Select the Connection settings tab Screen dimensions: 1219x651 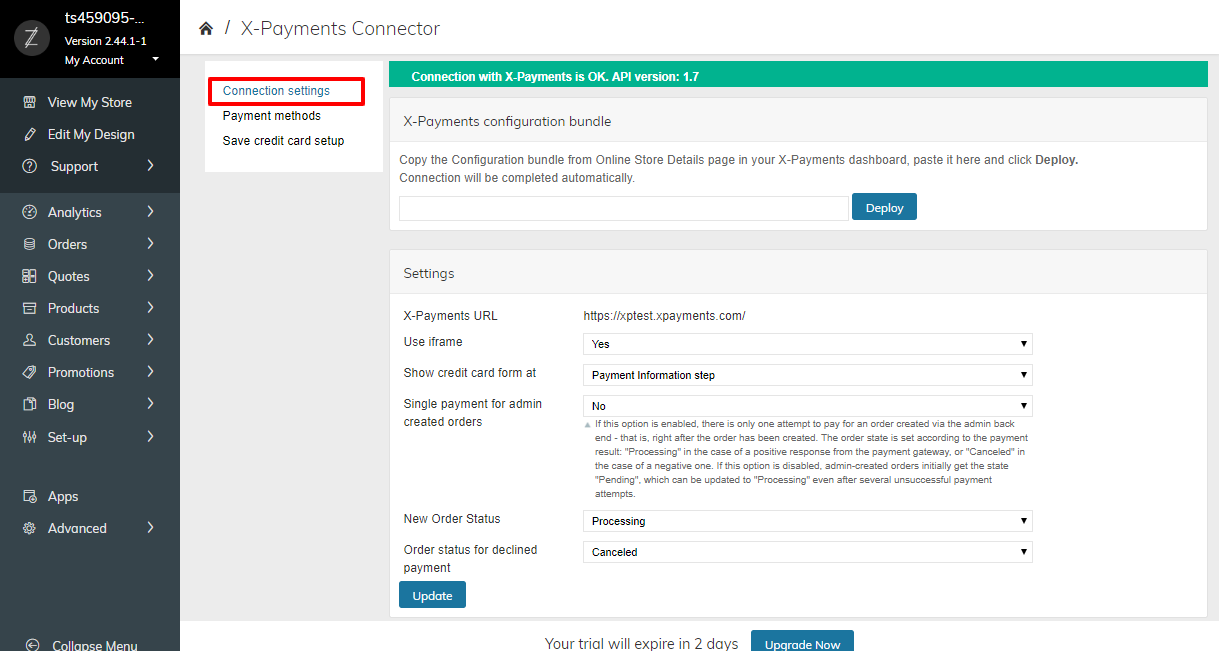pyautogui.click(x=276, y=91)
